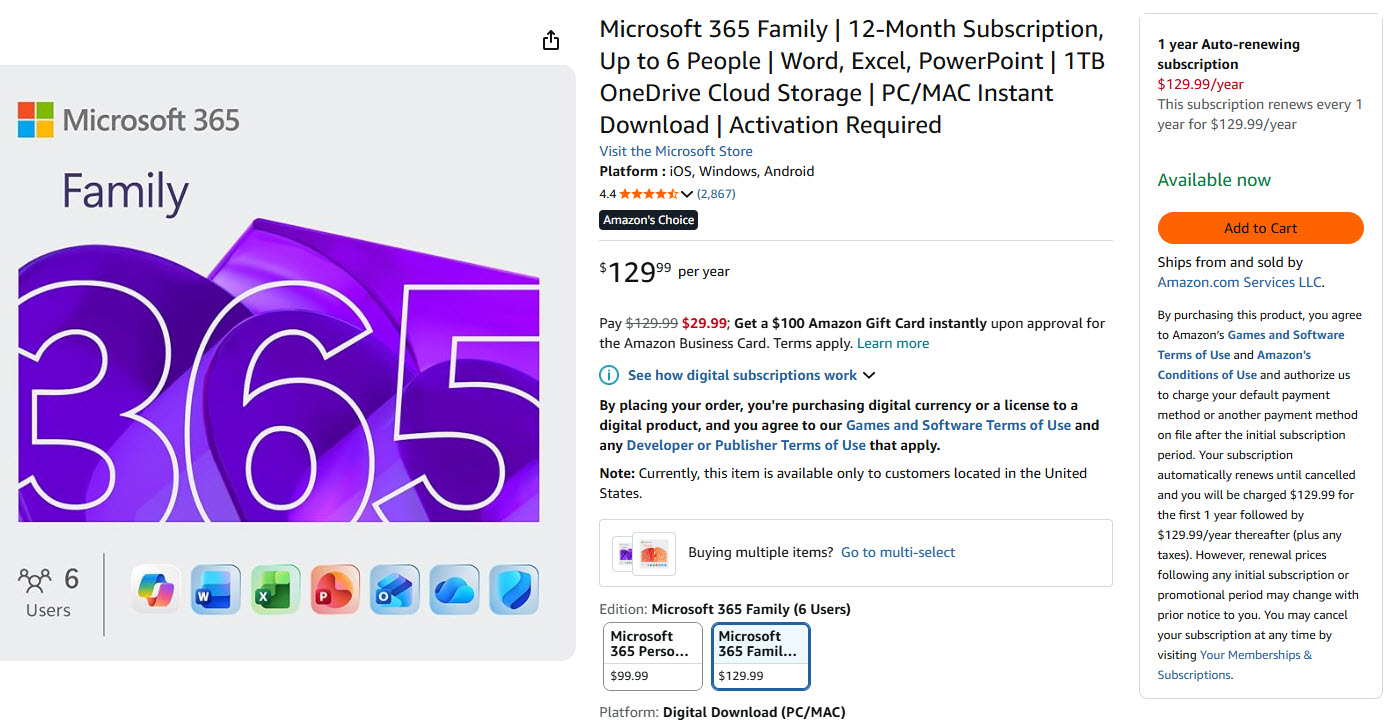Add the subscription to cart
The image size is (1391, 722).
[x=1260, y=228]
